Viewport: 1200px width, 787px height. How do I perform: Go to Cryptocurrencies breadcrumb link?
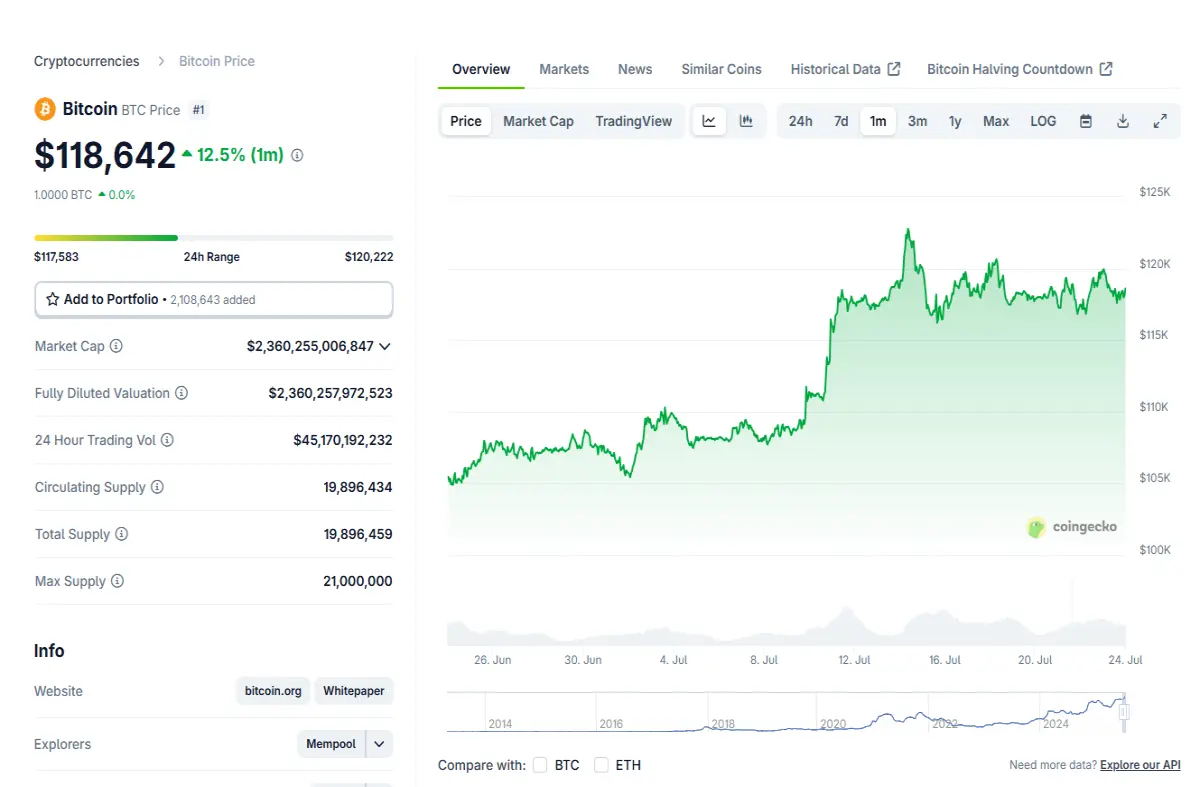pos(87,61)
